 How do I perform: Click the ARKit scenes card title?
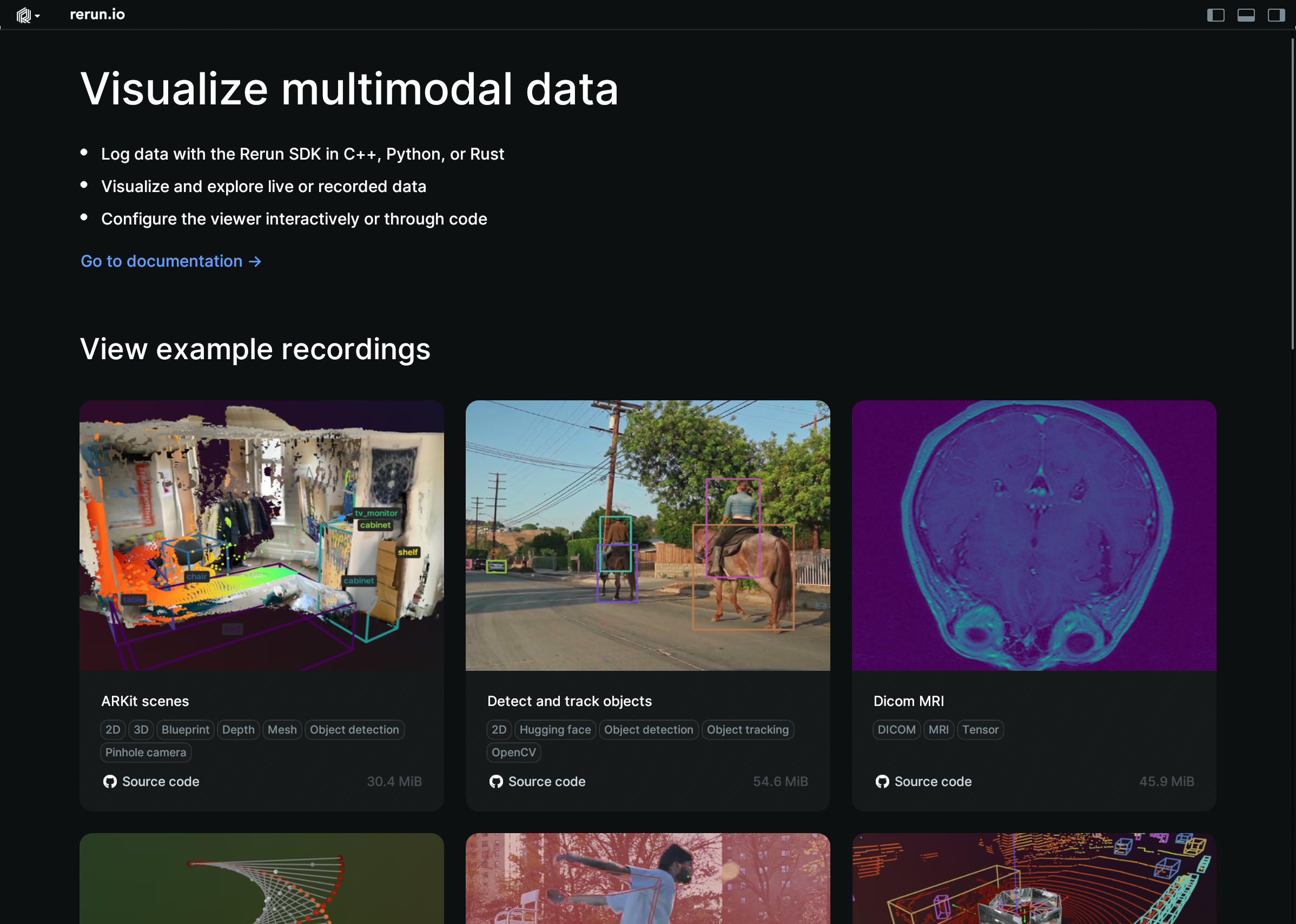point(145,701)
